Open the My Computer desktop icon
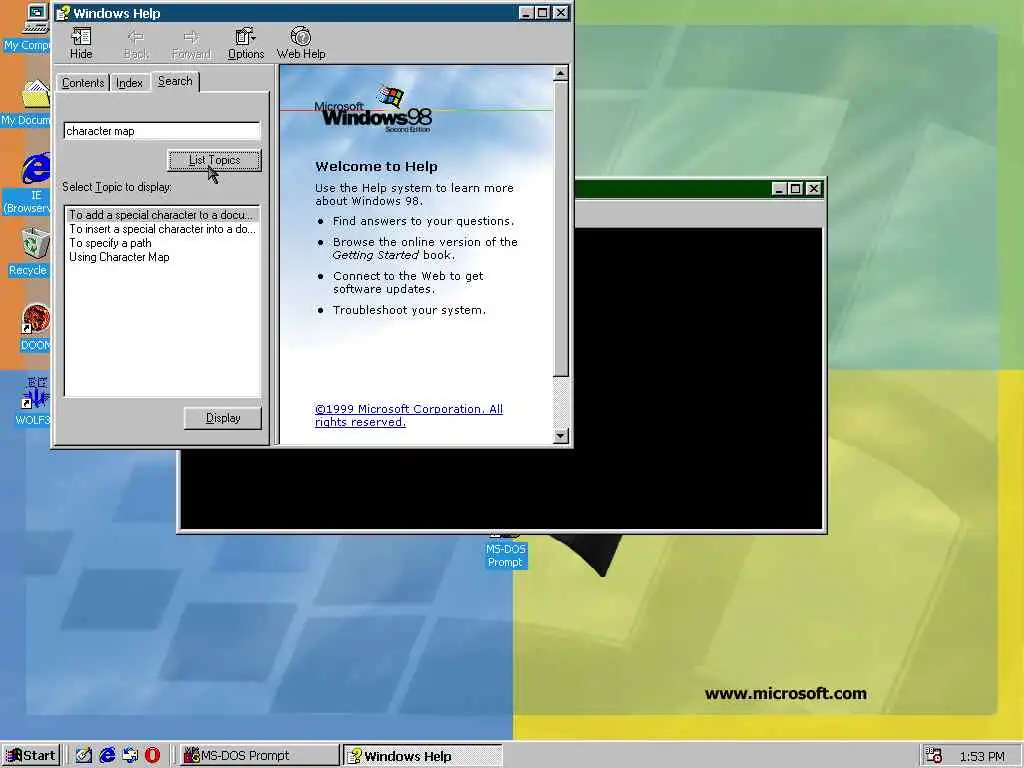This screenshot has height=768, width=1024. click(x=33, y=28)
